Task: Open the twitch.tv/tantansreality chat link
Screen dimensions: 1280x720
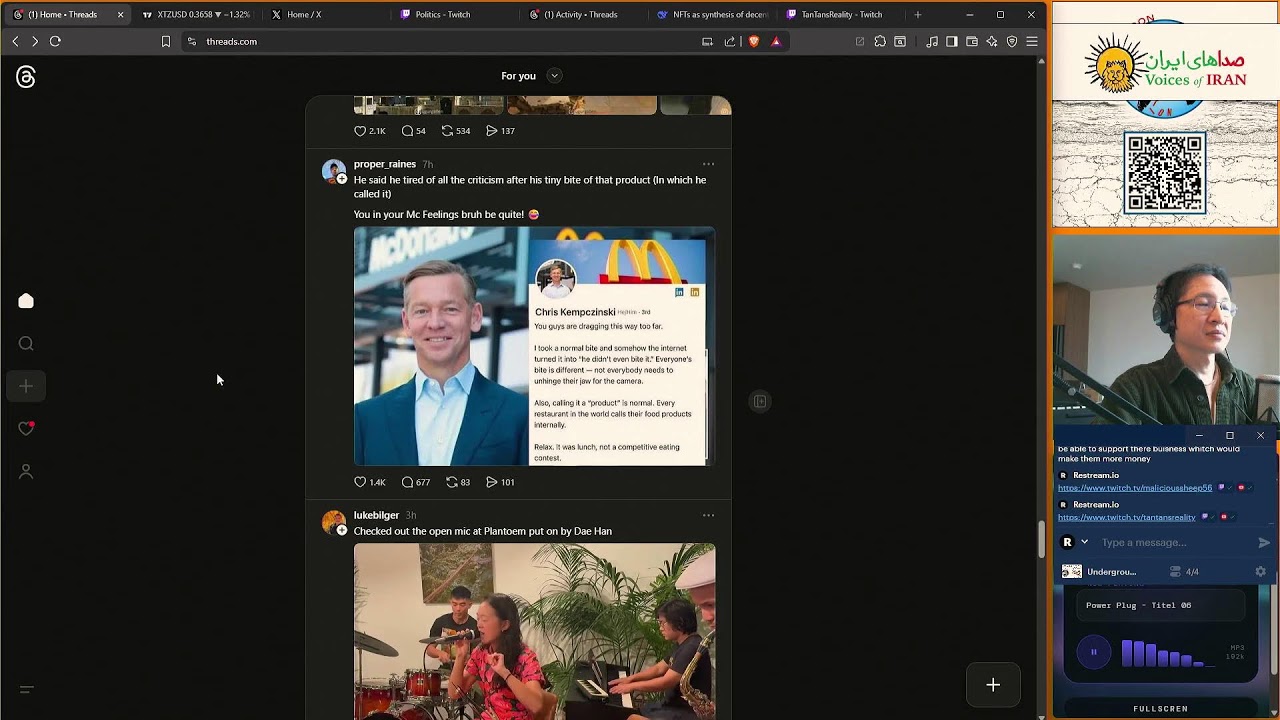Action: point(1127,518)
